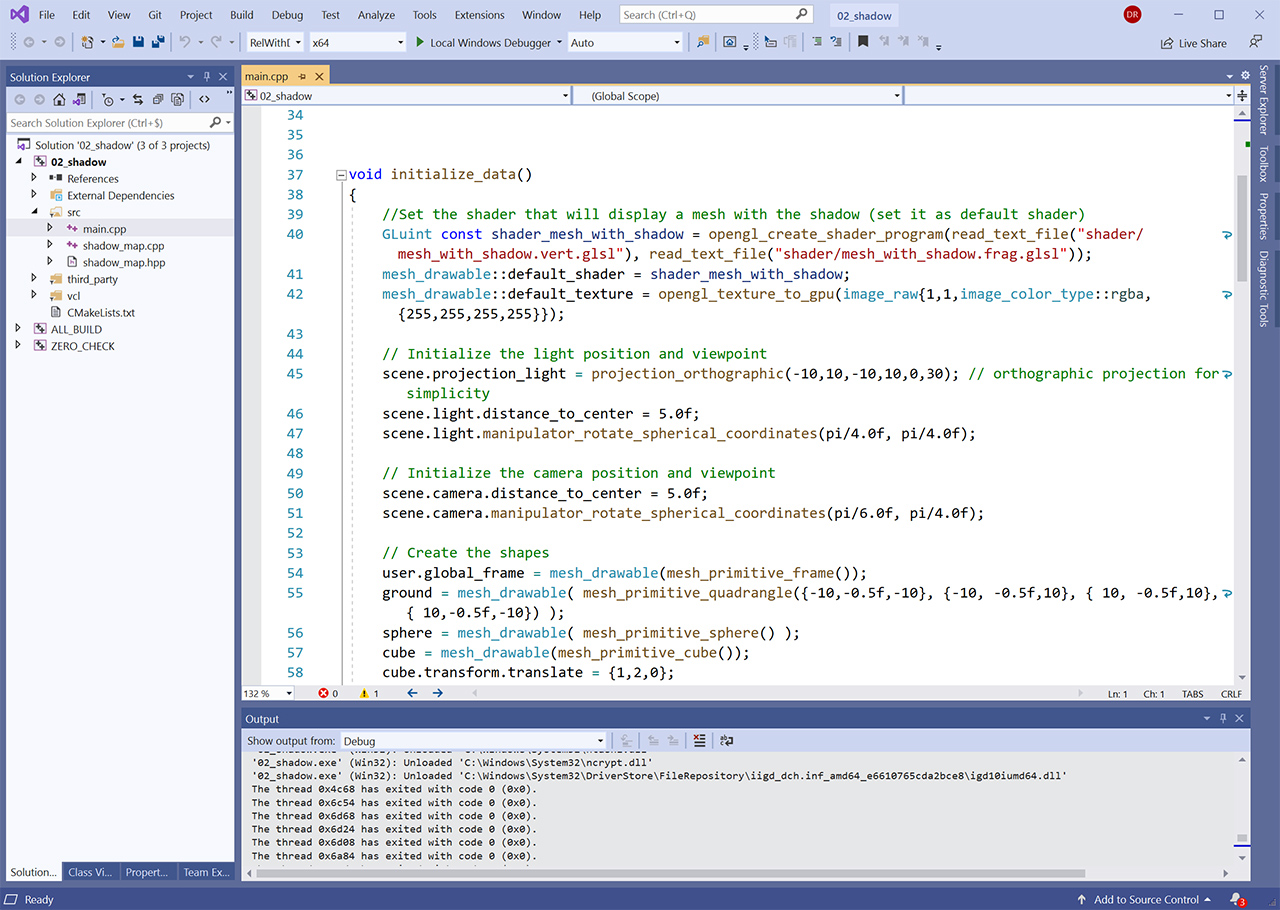Open the x64 platform dropdown
The height and width of the screenshot is (910, 1280).
click(356, 42)
